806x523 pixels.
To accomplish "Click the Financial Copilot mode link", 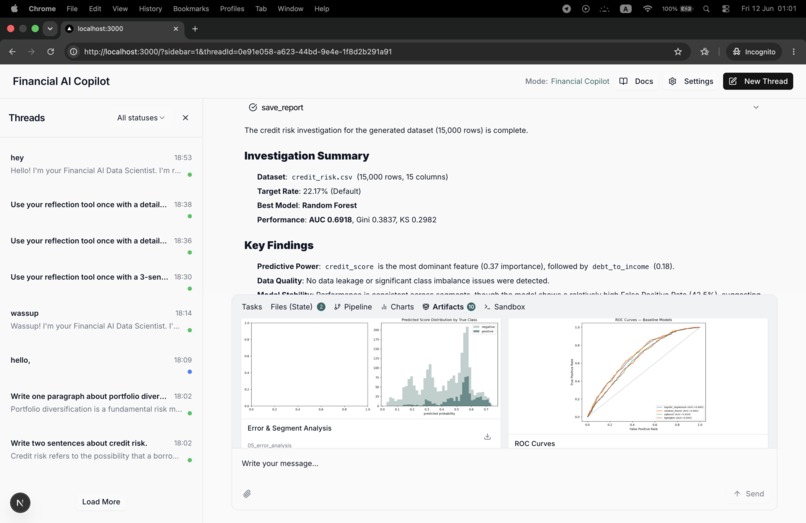I will pyautogui.click(x=580, y=81).
